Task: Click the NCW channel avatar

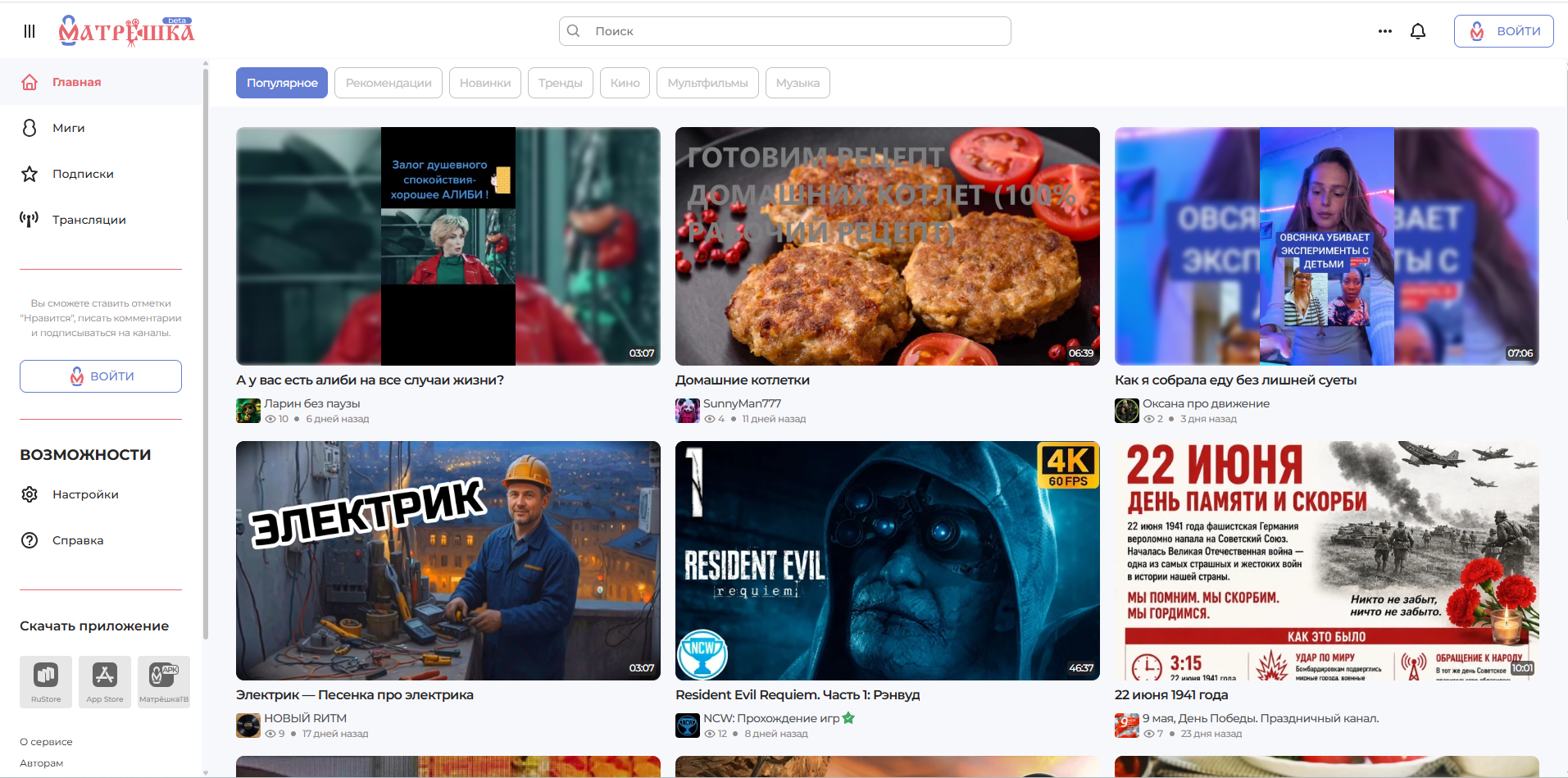Action: pyautogui.click(x=688, y=726)
